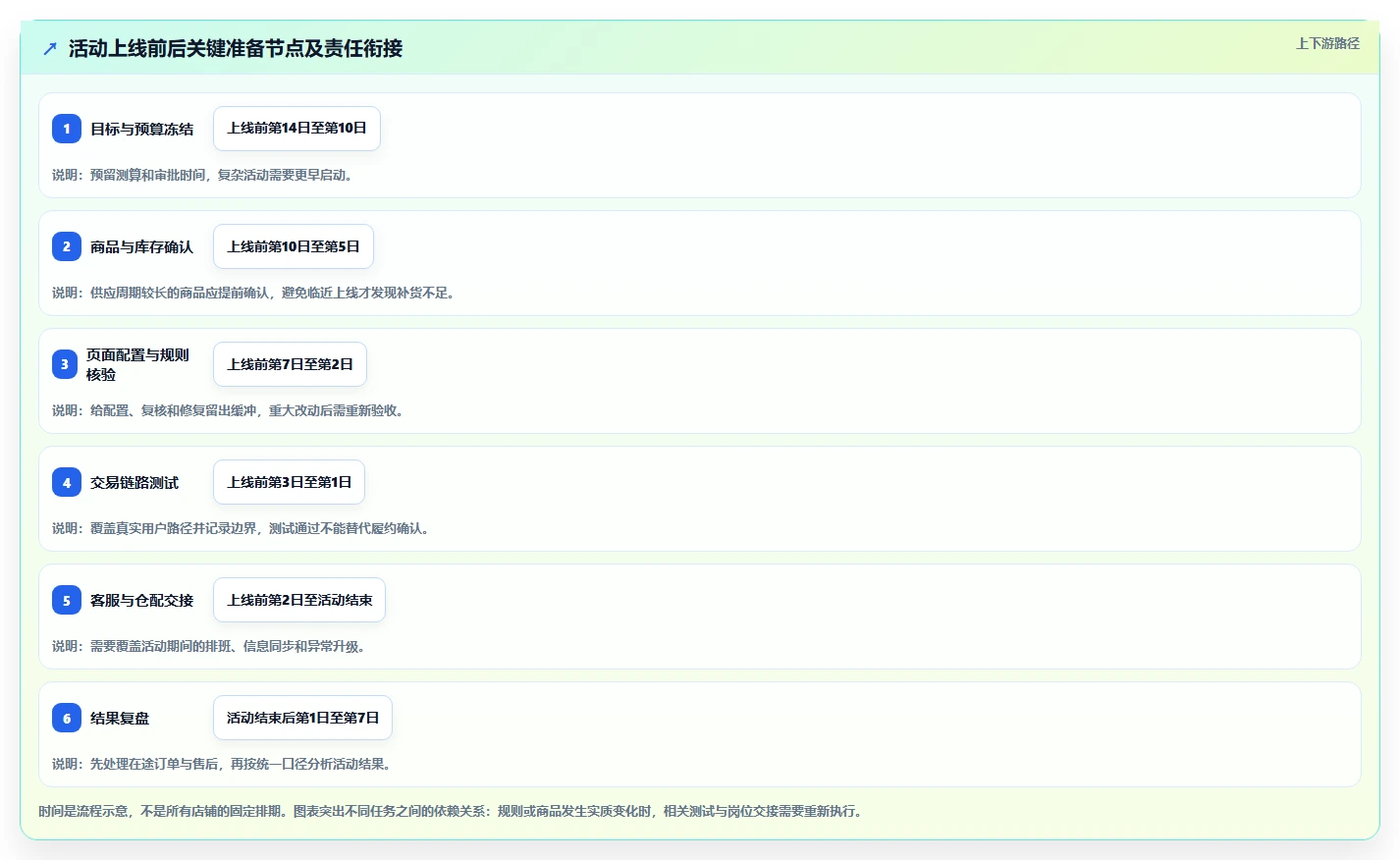The height and width of the screenshot is (860, 1400).
Task: Click the 目标与预算冻结 step title
Action: click(x=141, y=129)
